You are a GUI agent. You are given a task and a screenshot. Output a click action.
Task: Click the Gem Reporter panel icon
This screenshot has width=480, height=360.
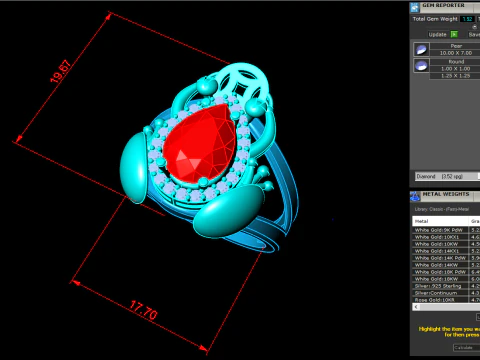[415, 7]
